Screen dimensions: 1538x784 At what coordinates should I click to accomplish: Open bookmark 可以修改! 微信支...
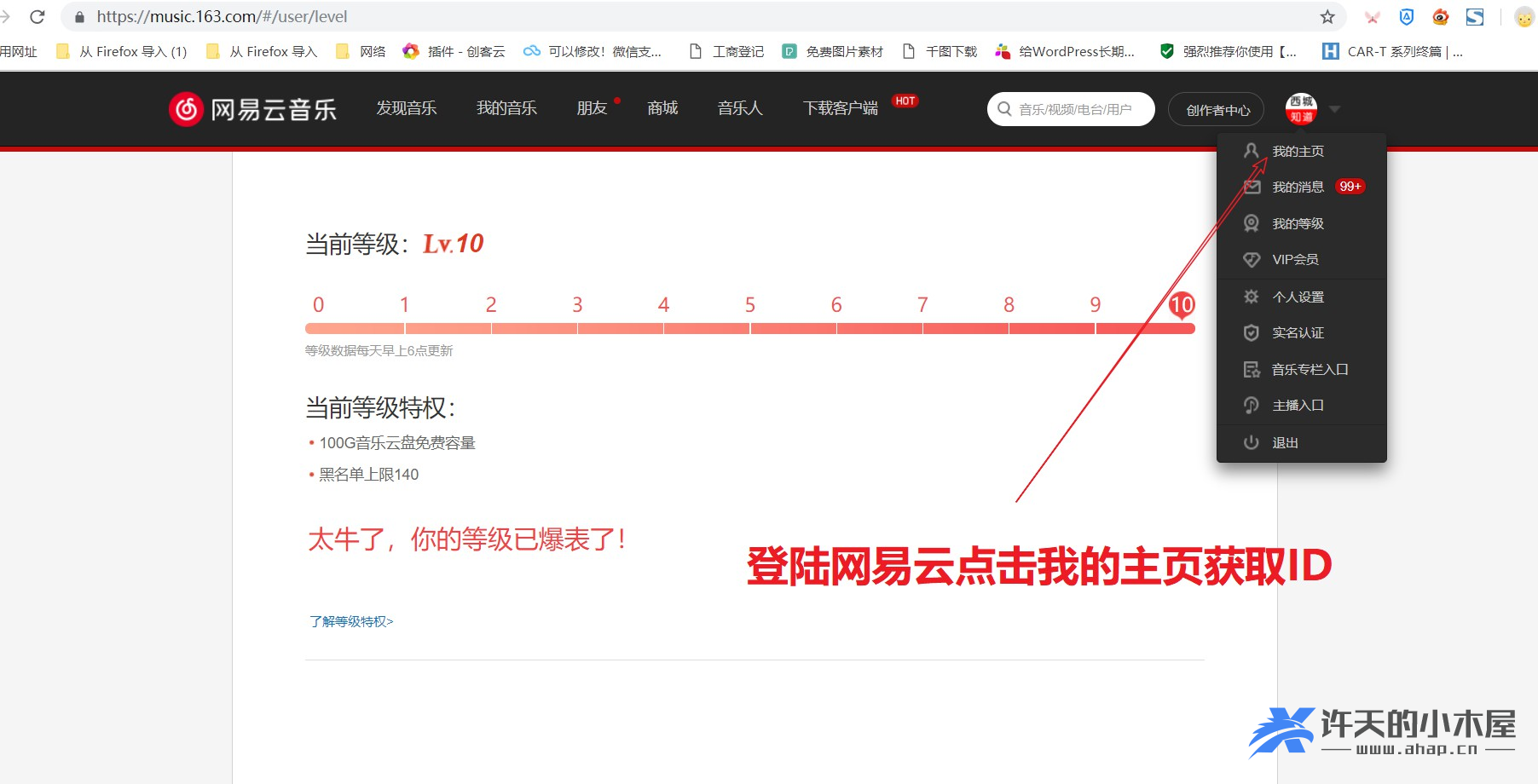[x=593, y=51]
